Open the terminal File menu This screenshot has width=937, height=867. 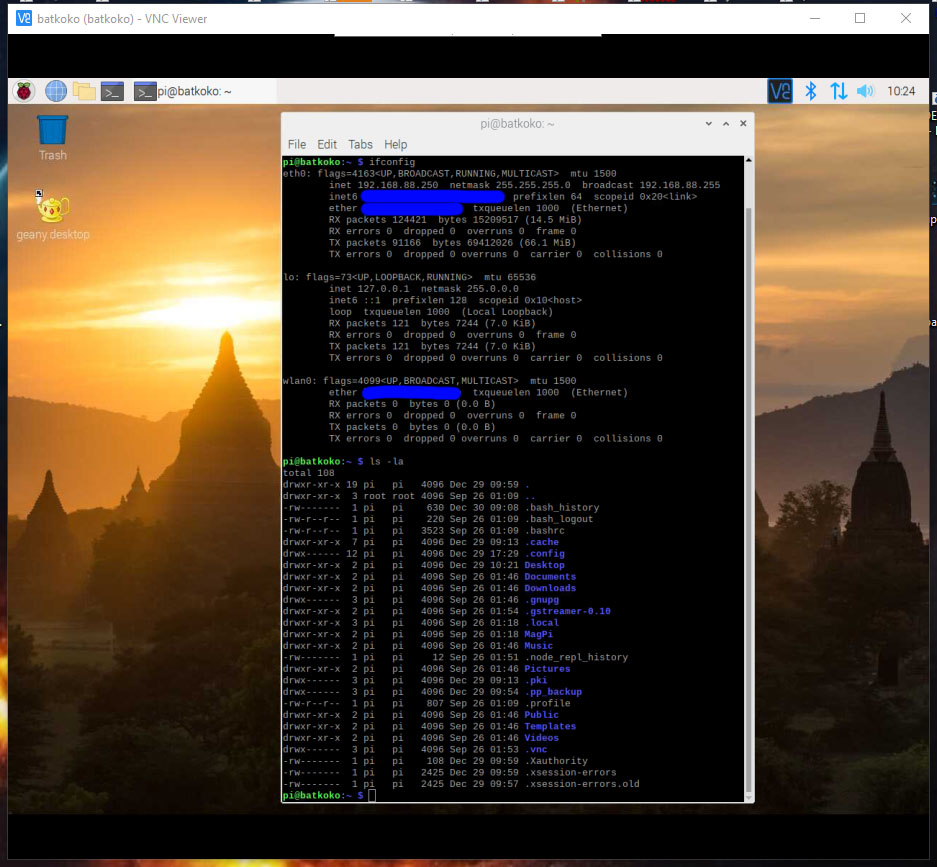tap(296, 145)
